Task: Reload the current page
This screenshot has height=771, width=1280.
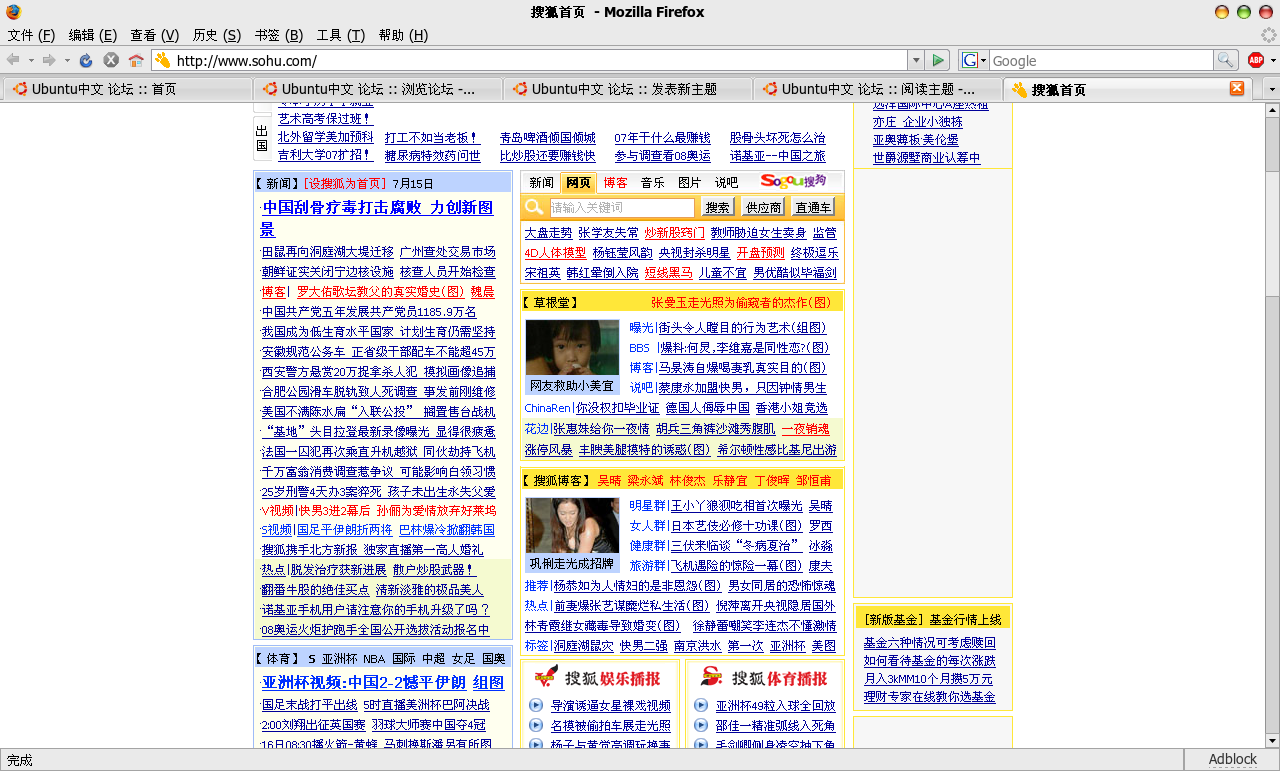Action: [86, 61]
